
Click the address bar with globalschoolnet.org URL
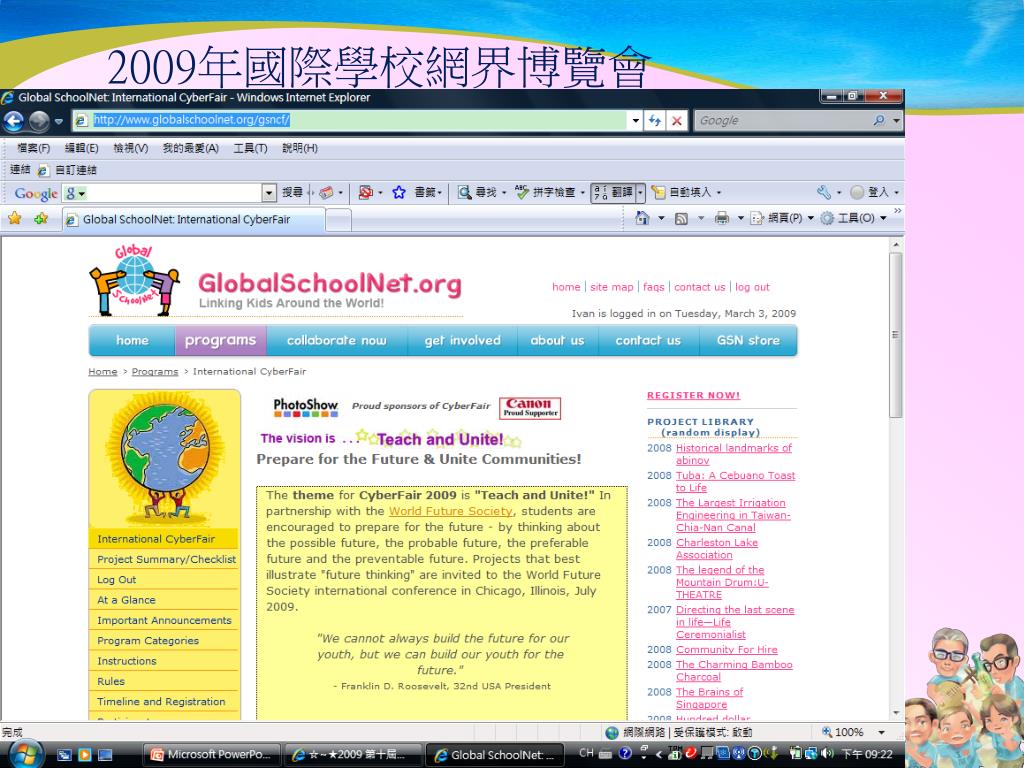pos(349,120)
